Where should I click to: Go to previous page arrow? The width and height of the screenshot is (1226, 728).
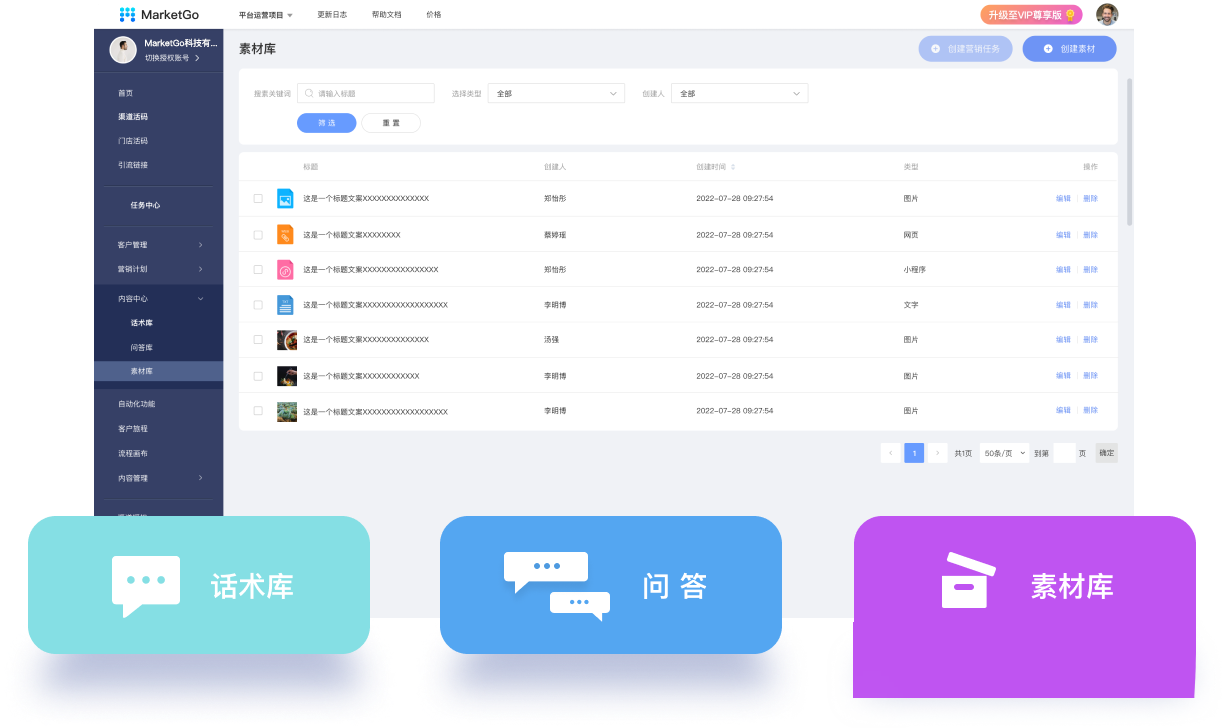click(x=890, y=453)
